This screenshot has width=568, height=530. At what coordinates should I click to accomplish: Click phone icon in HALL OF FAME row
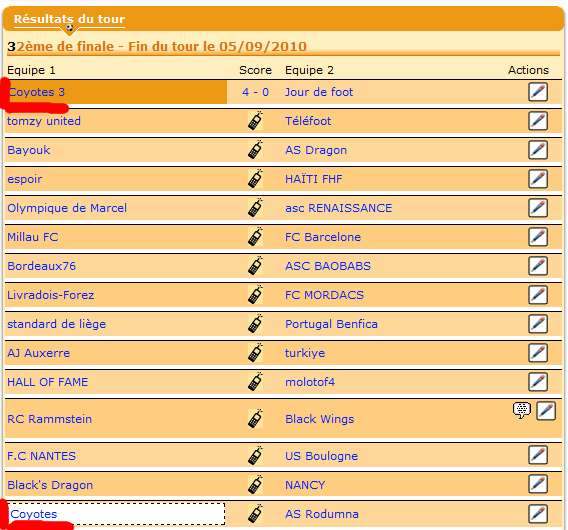pos(255,381)
